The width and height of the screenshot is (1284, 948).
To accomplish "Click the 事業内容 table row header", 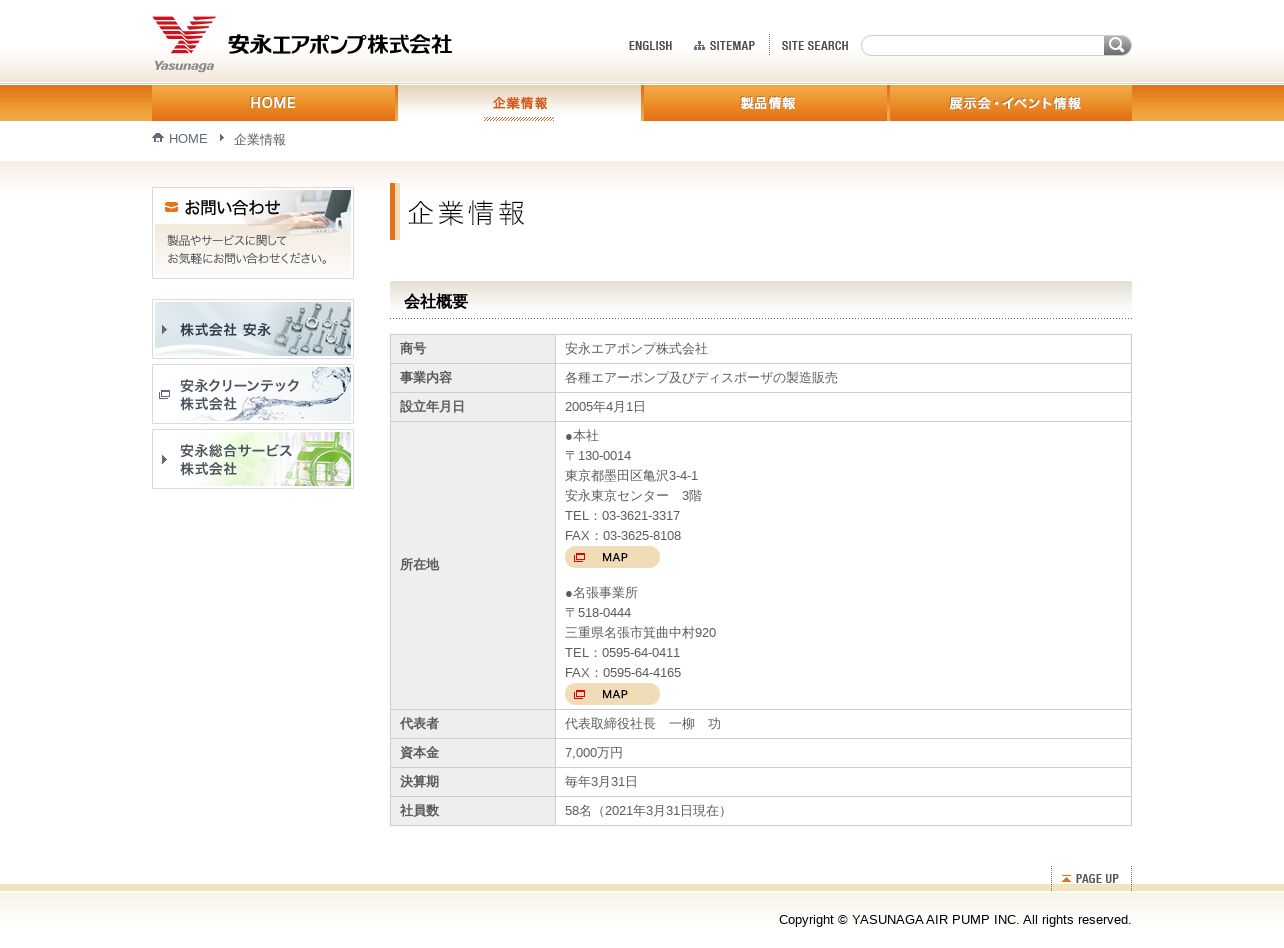I will click(x=473, y=378).
